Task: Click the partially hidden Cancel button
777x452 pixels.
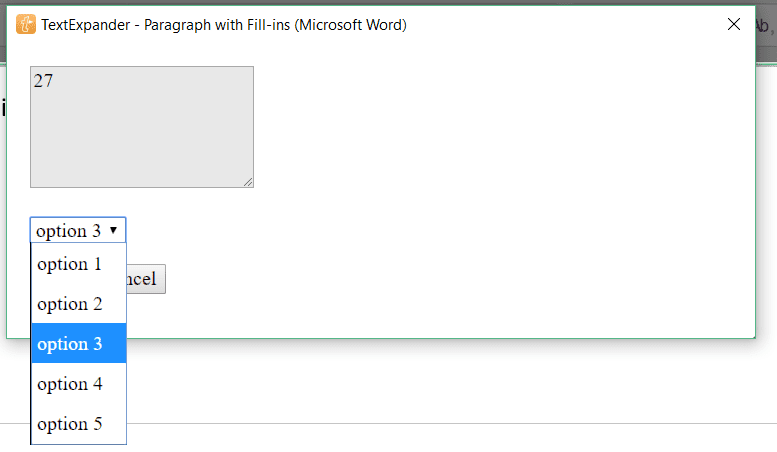Action: coord(146,279)
